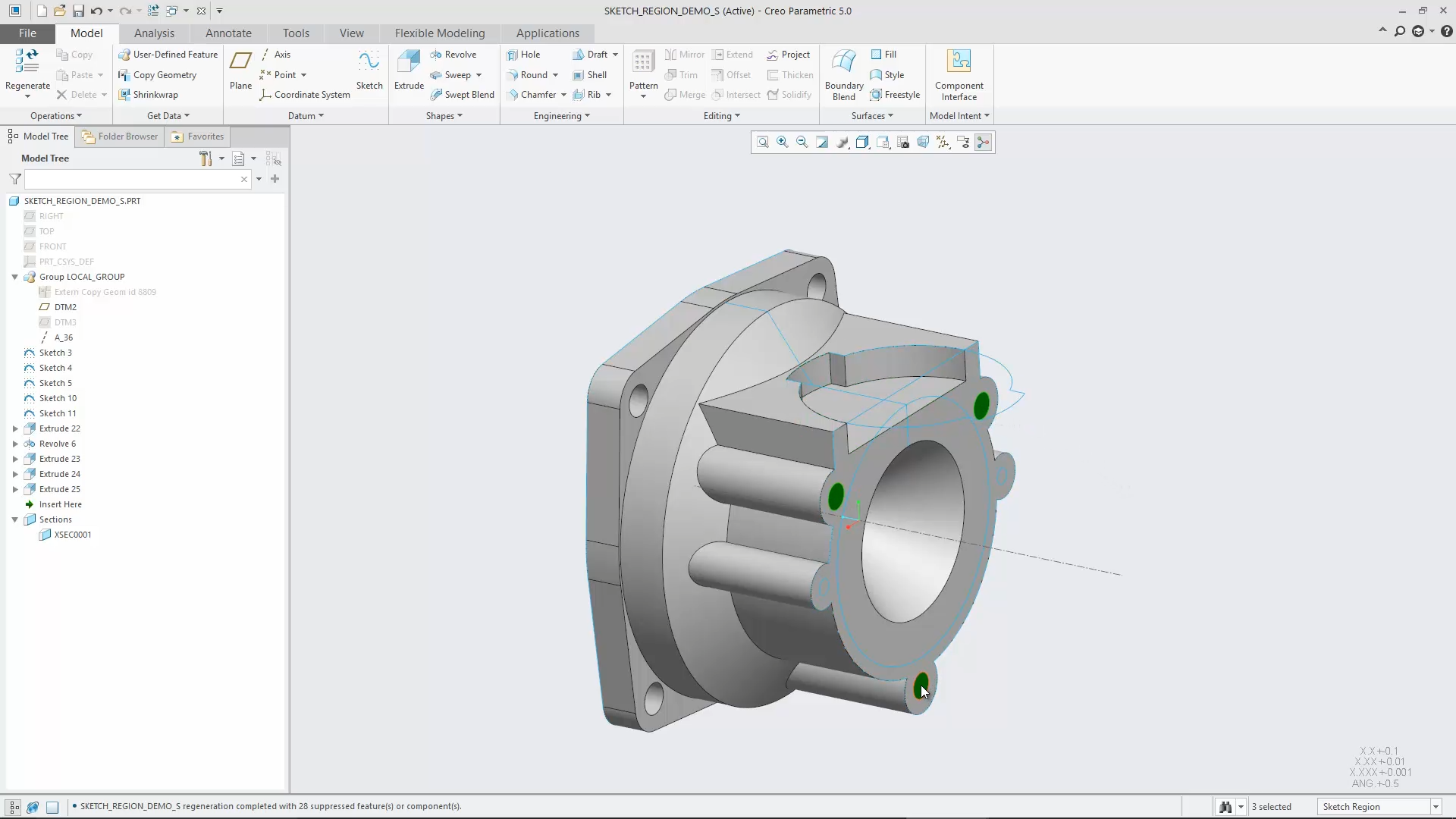Click Refit zoom icon in graphics toolbar
This screenshot has height=819, width=1456.
(763, 143)
